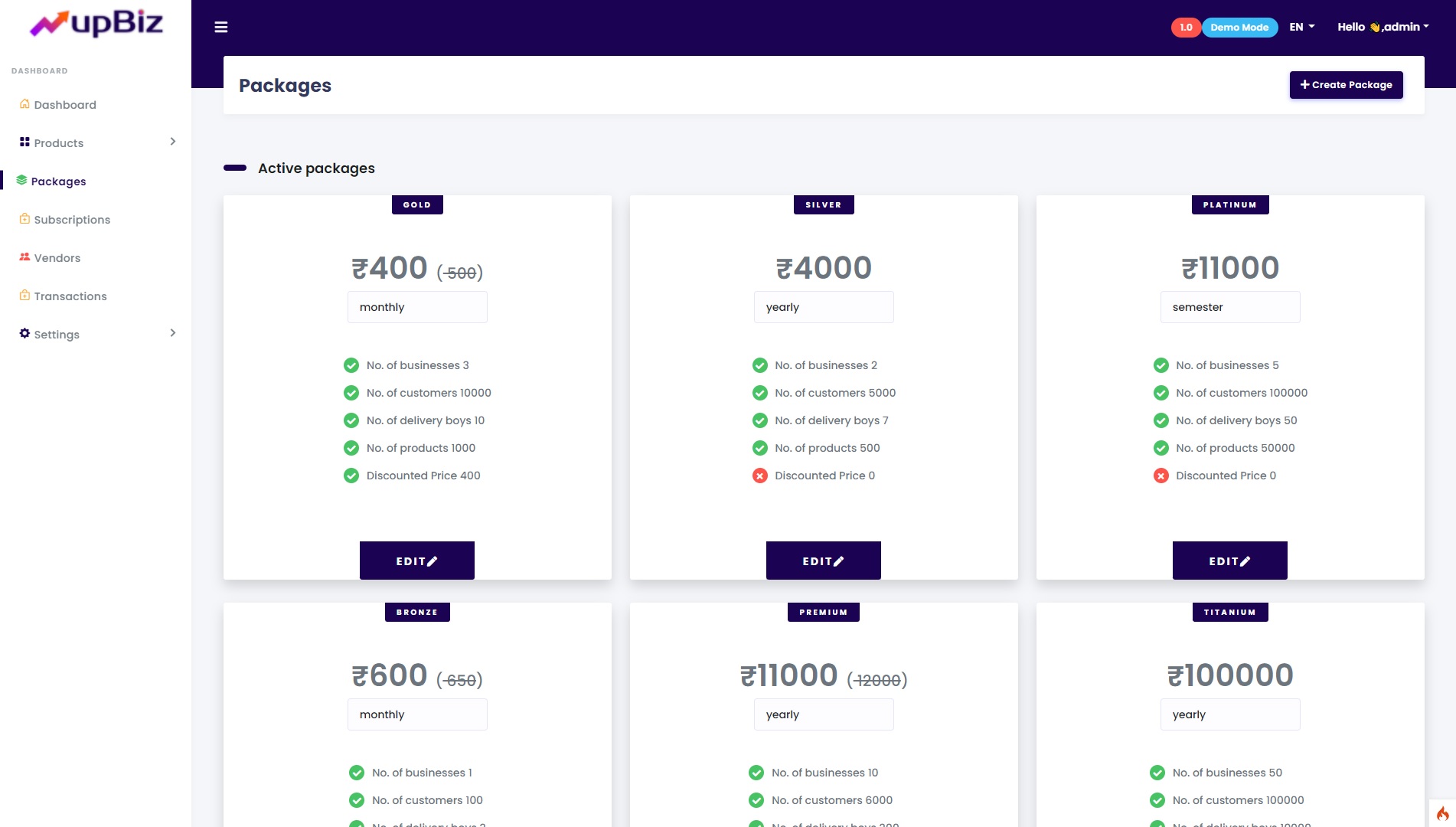This screenshot has height=827, width=1456.
Task: Click the Platinum semester duration field
Action: pyautogui.click(x=1229, y=307)
